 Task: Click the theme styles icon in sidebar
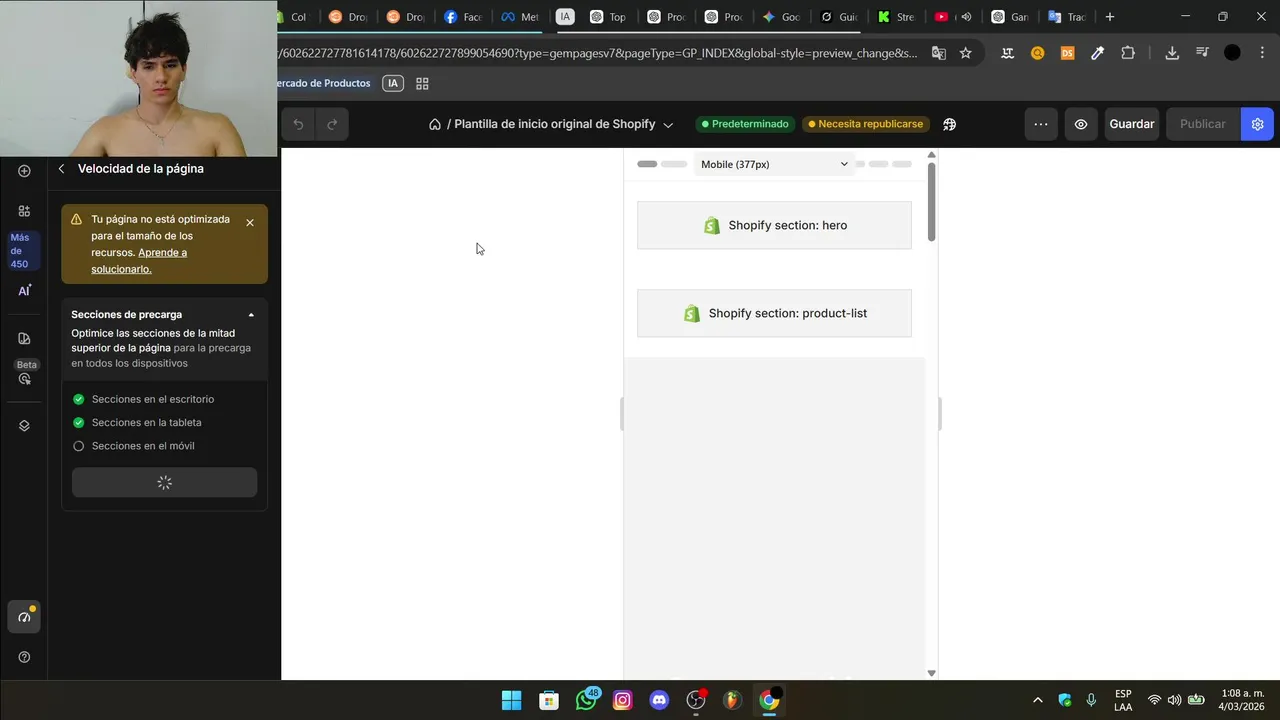24,338
